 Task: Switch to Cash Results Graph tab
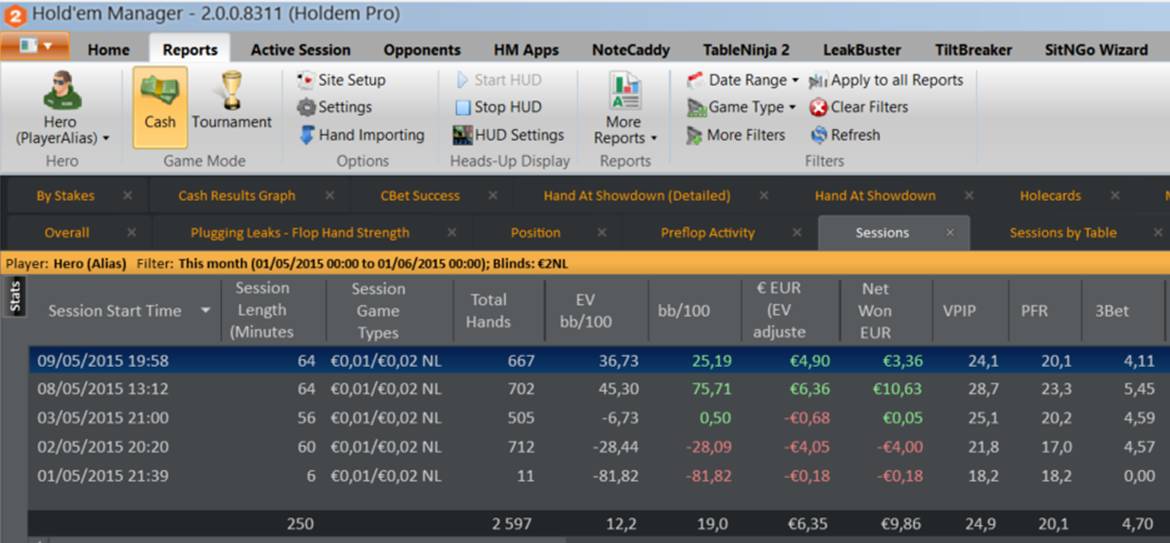click(x=237, y=195)
